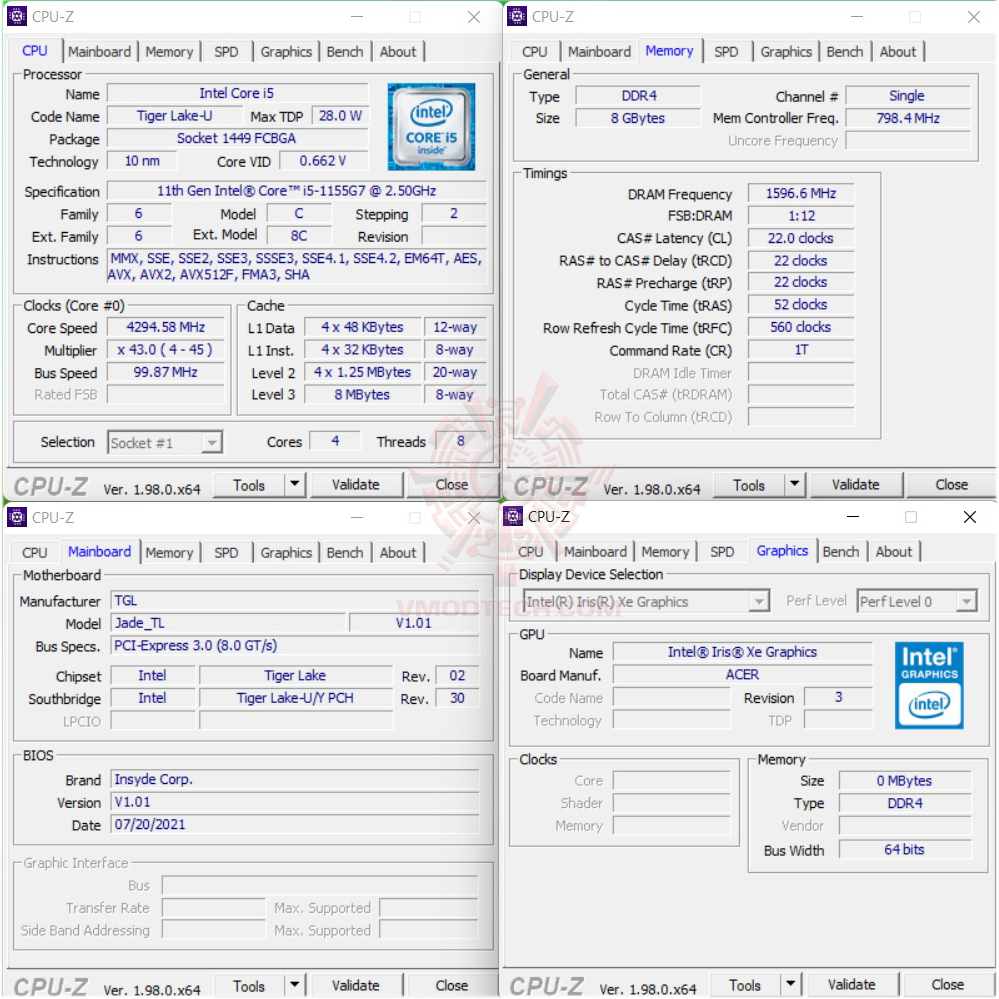Screen dimensions: 999x999
Task: Expand the Perf Level 0 dropdown
Action: click(x=967, y=601)
